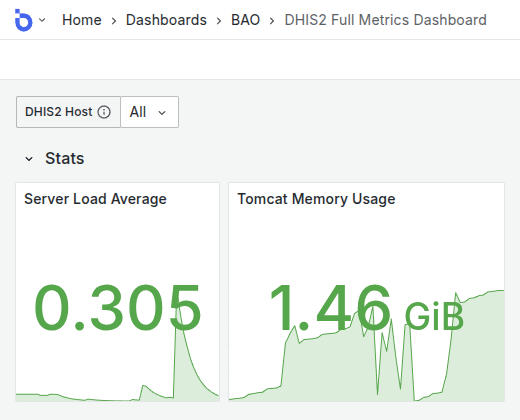Go to Home breadcrumb
The width and height of the screenshot is (520, 420).
[82, 20]
